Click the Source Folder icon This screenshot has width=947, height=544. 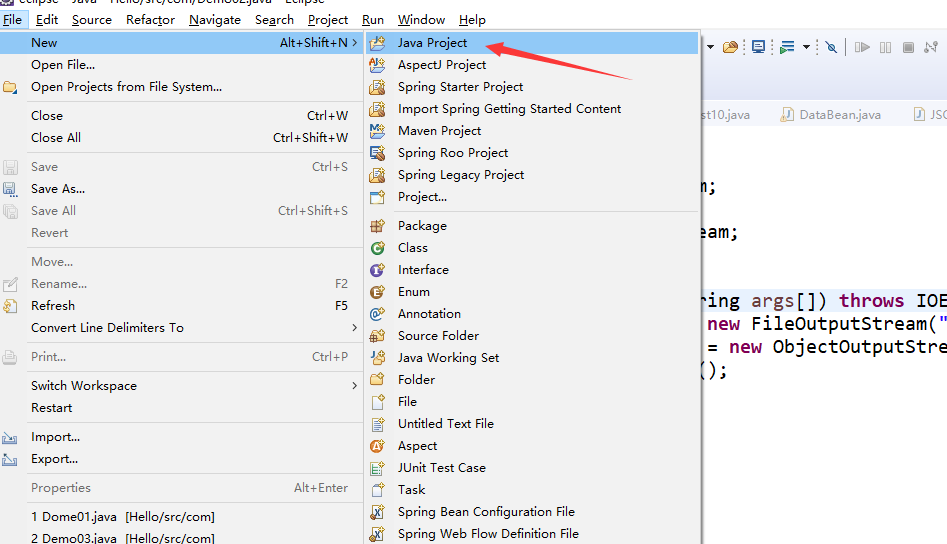[x=377, y=336]
